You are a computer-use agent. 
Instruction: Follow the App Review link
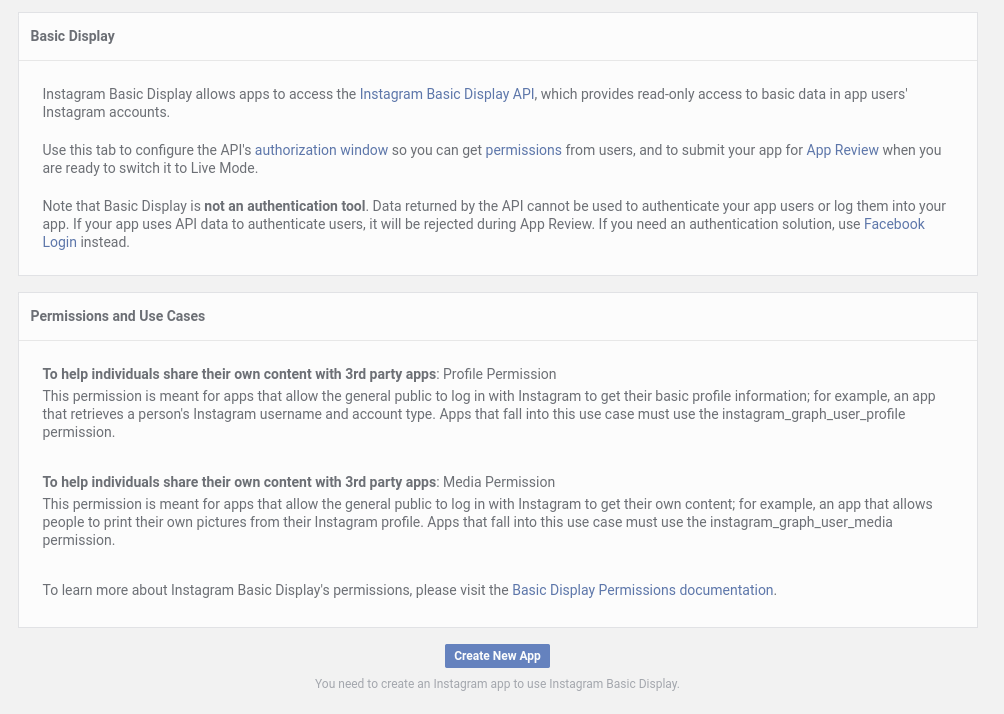click(x=842, y=150)
